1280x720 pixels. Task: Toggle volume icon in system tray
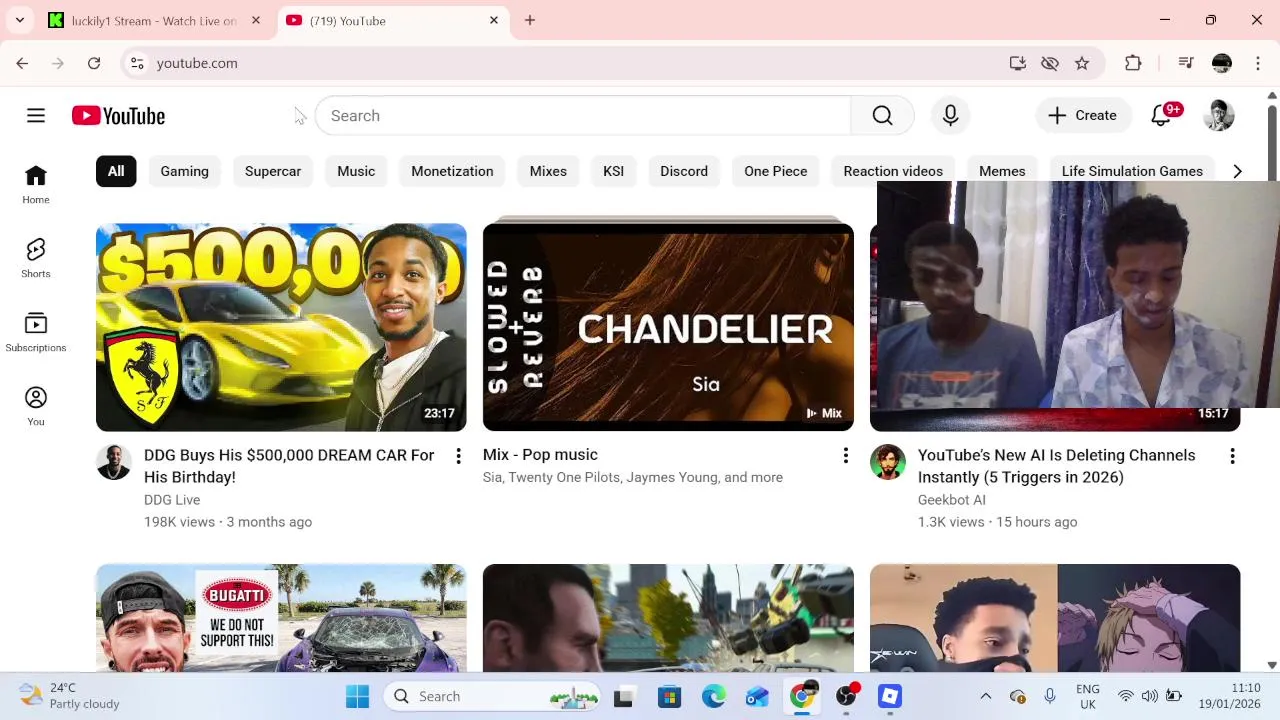pos(1149,696)
